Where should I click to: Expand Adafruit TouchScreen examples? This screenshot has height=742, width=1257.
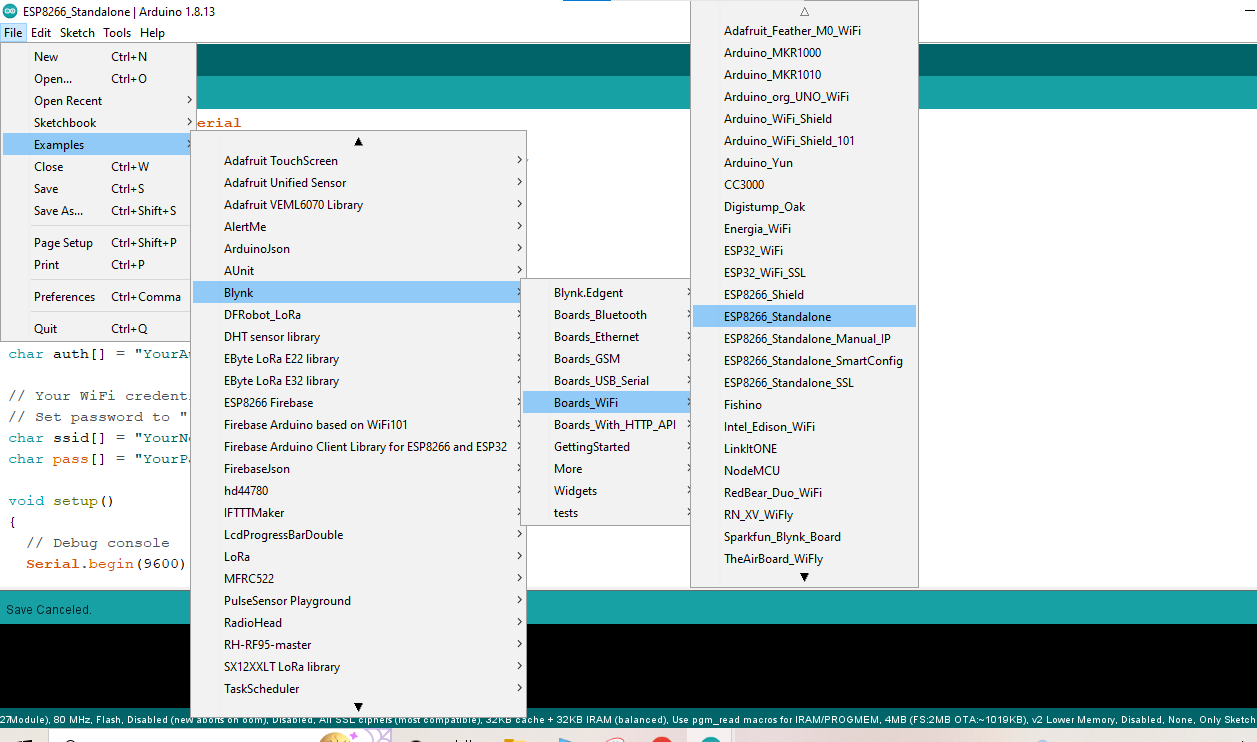[x=358, y=161]
